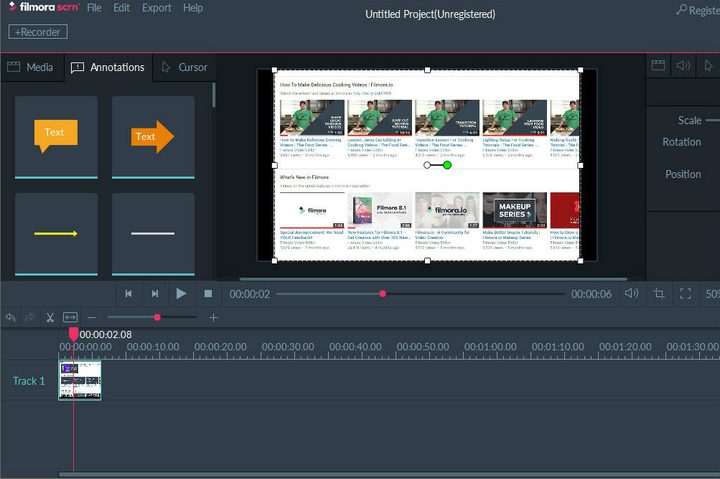Open the Help menu
The height and width of the screenshot is (479, 720).
pyautogui.click(x=193, y=8)
